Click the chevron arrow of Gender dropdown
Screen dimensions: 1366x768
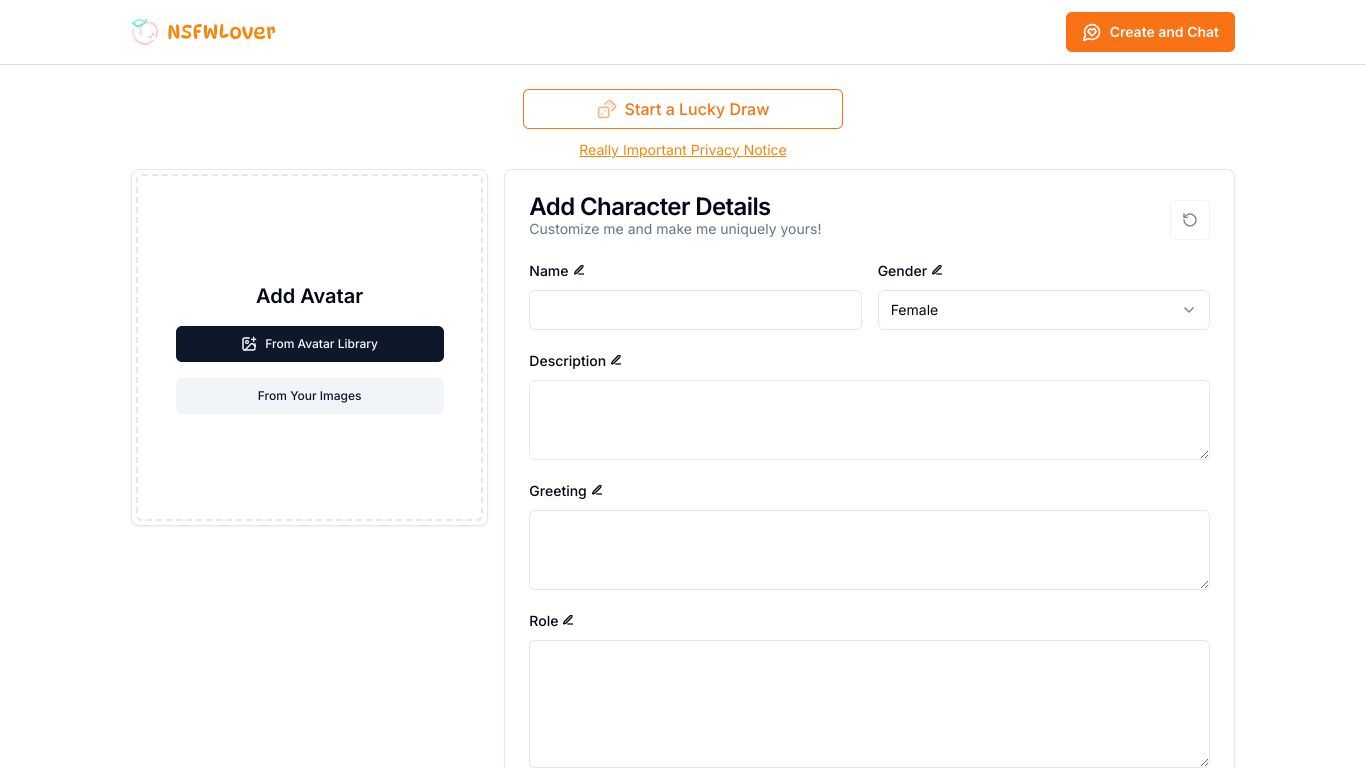1189,310
